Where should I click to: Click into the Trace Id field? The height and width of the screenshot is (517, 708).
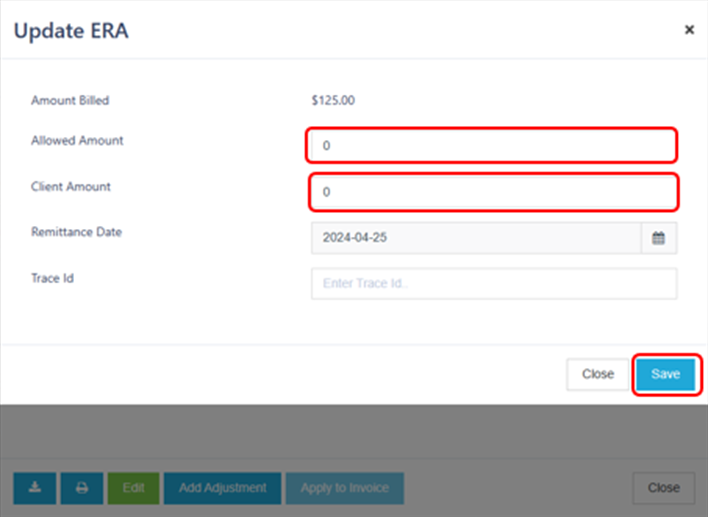pos(493,284)
